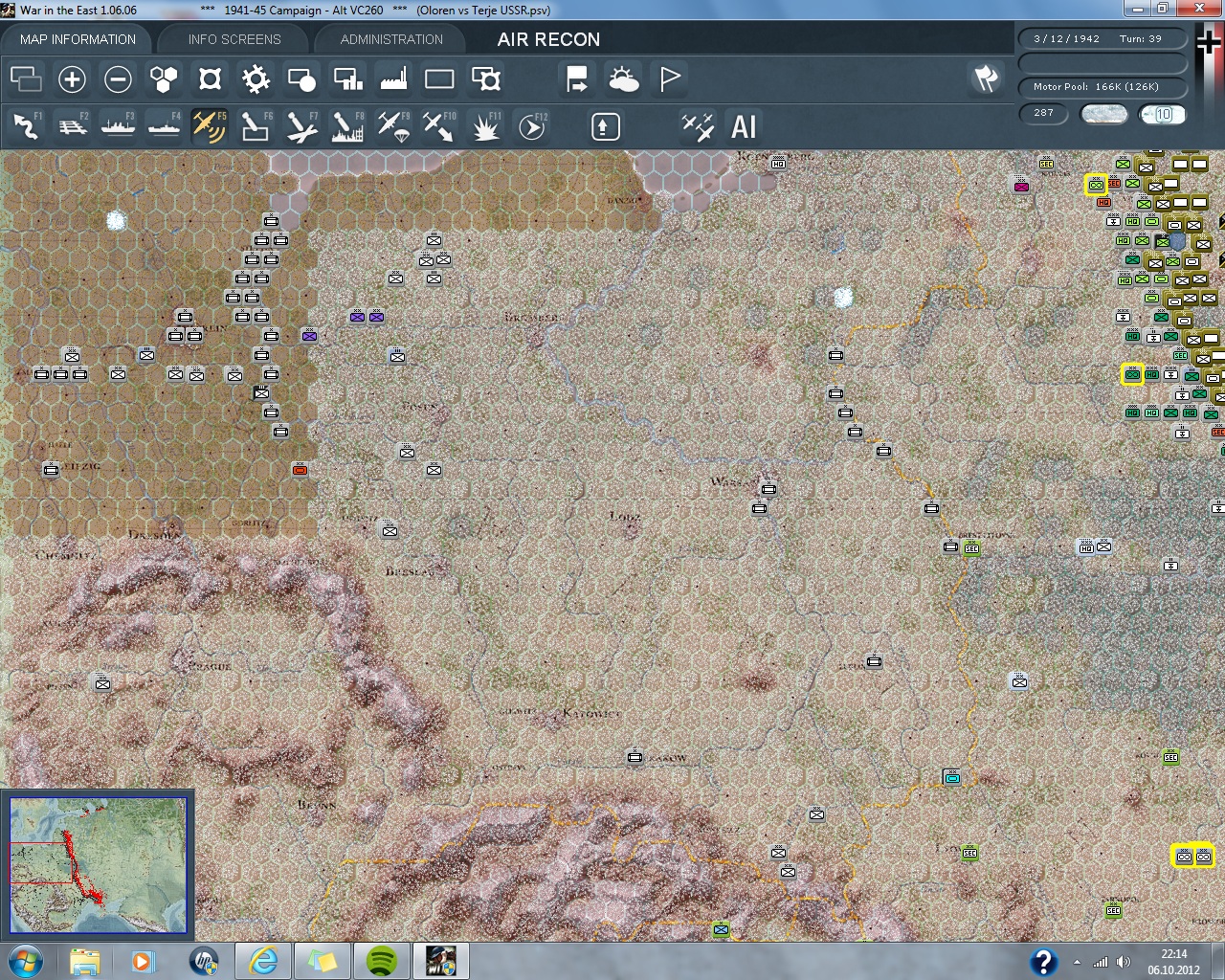Select the F1 Move mode
Screen dimensions: 1225x980
[x=27, y=126]
